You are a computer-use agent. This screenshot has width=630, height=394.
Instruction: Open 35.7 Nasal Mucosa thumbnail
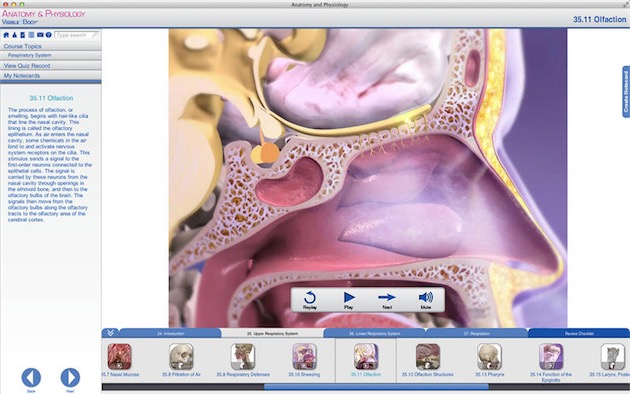point(119,357)
